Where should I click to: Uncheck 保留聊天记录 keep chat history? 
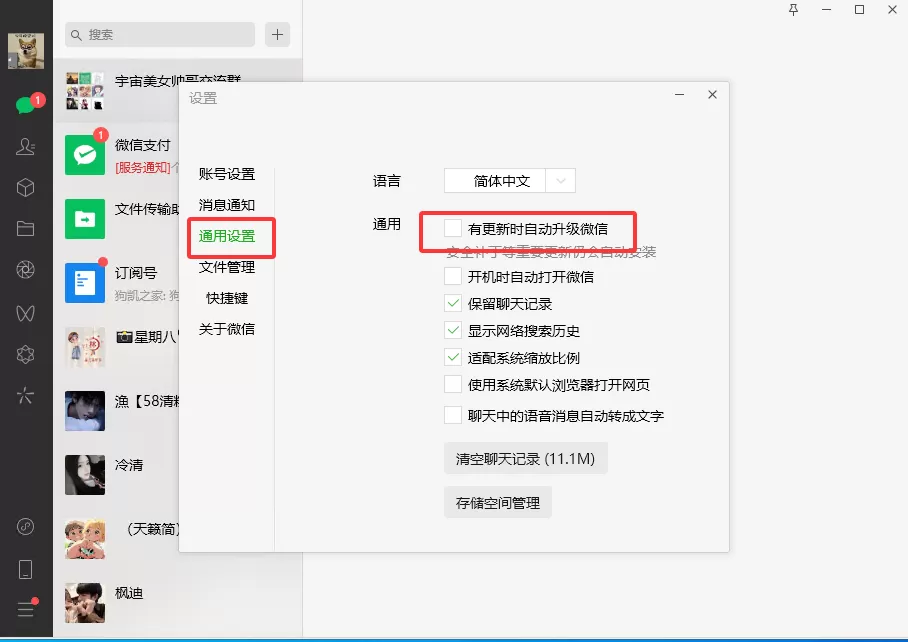pos(452,303)
